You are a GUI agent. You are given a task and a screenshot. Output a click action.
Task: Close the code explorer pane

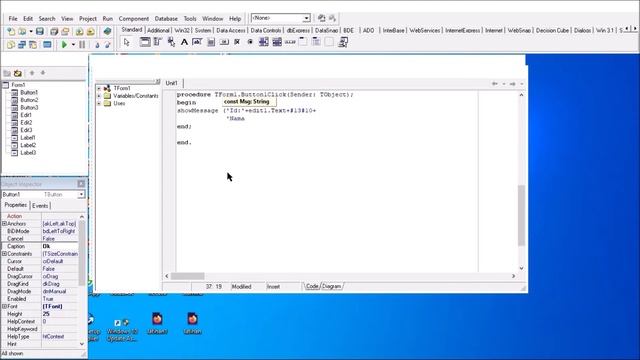(x=158, y=82)
